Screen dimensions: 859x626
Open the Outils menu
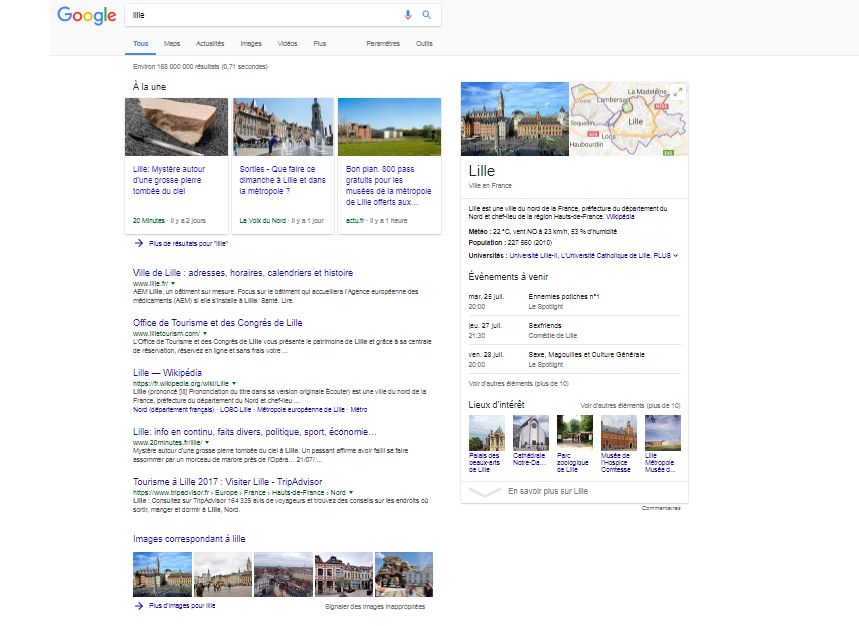[x=424, y=43]
